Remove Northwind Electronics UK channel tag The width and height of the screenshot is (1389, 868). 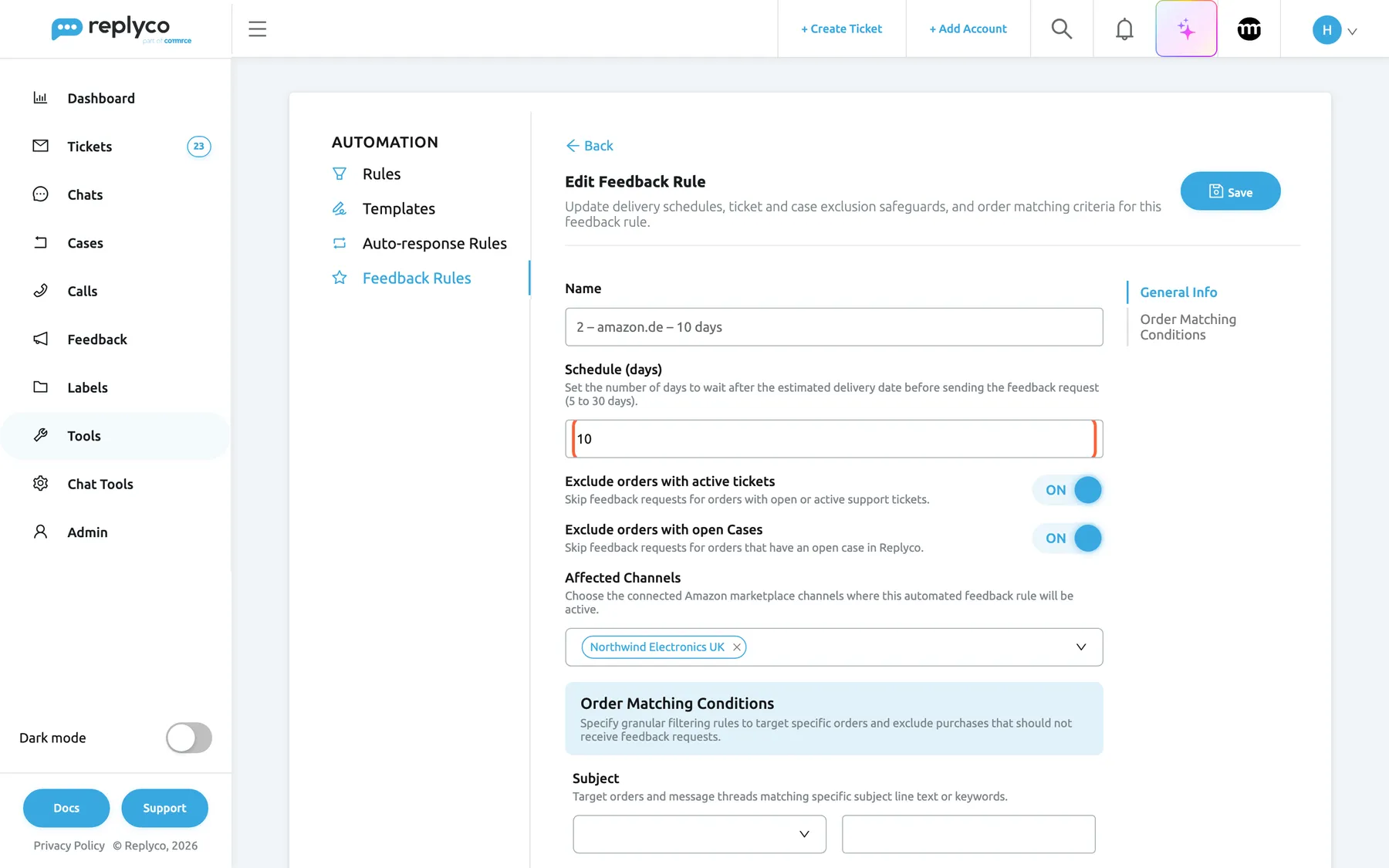click(736, 647)
